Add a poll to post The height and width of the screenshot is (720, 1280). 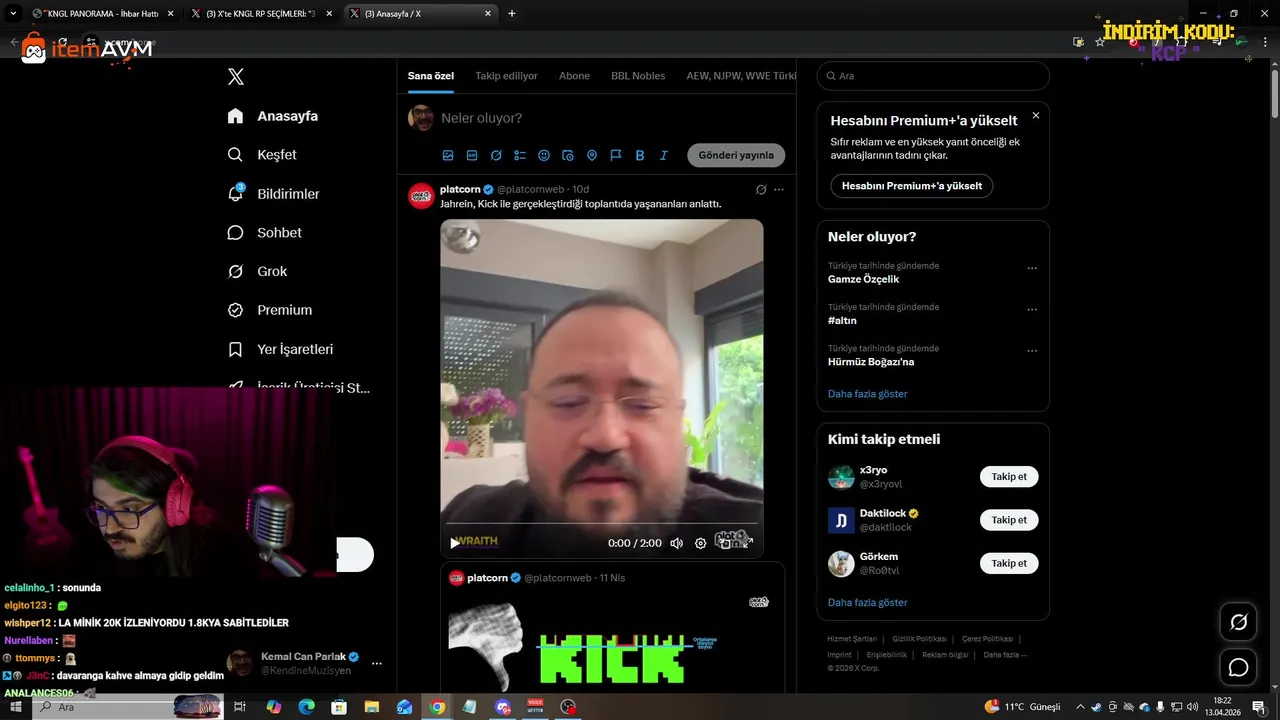(520, 155)
